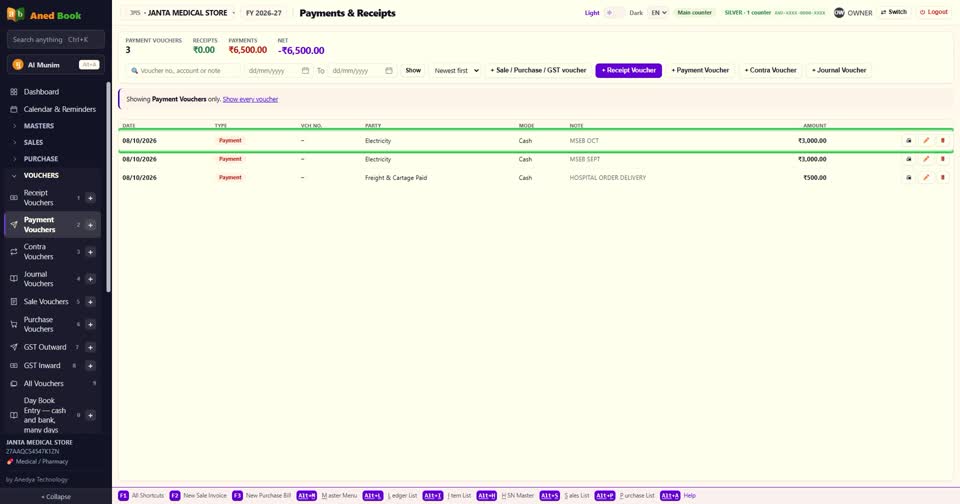
Task: Edit the MSEB OCT payment with pencil icon
Action: (x=926, y=141)
